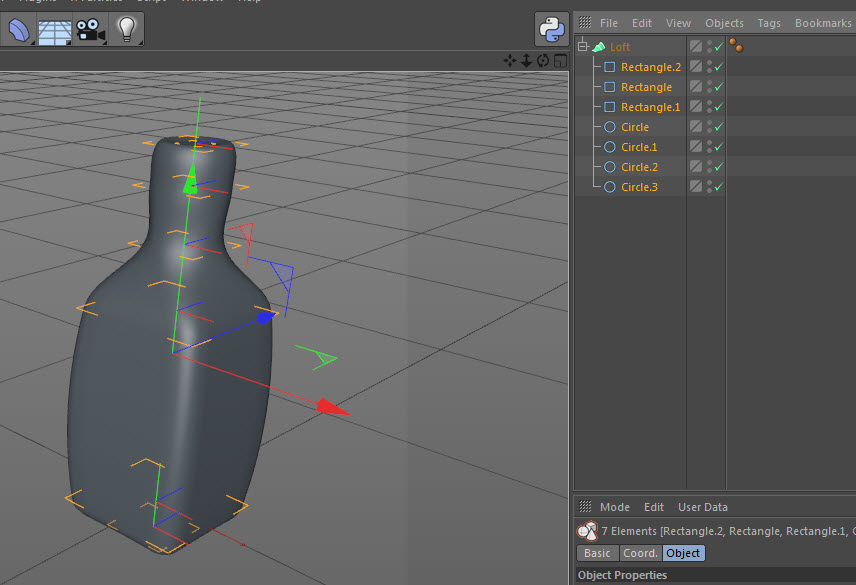This screenshot has width=856, height=585.
Task: Click the Circle.3 spline icon
Action: pos(610,187)
